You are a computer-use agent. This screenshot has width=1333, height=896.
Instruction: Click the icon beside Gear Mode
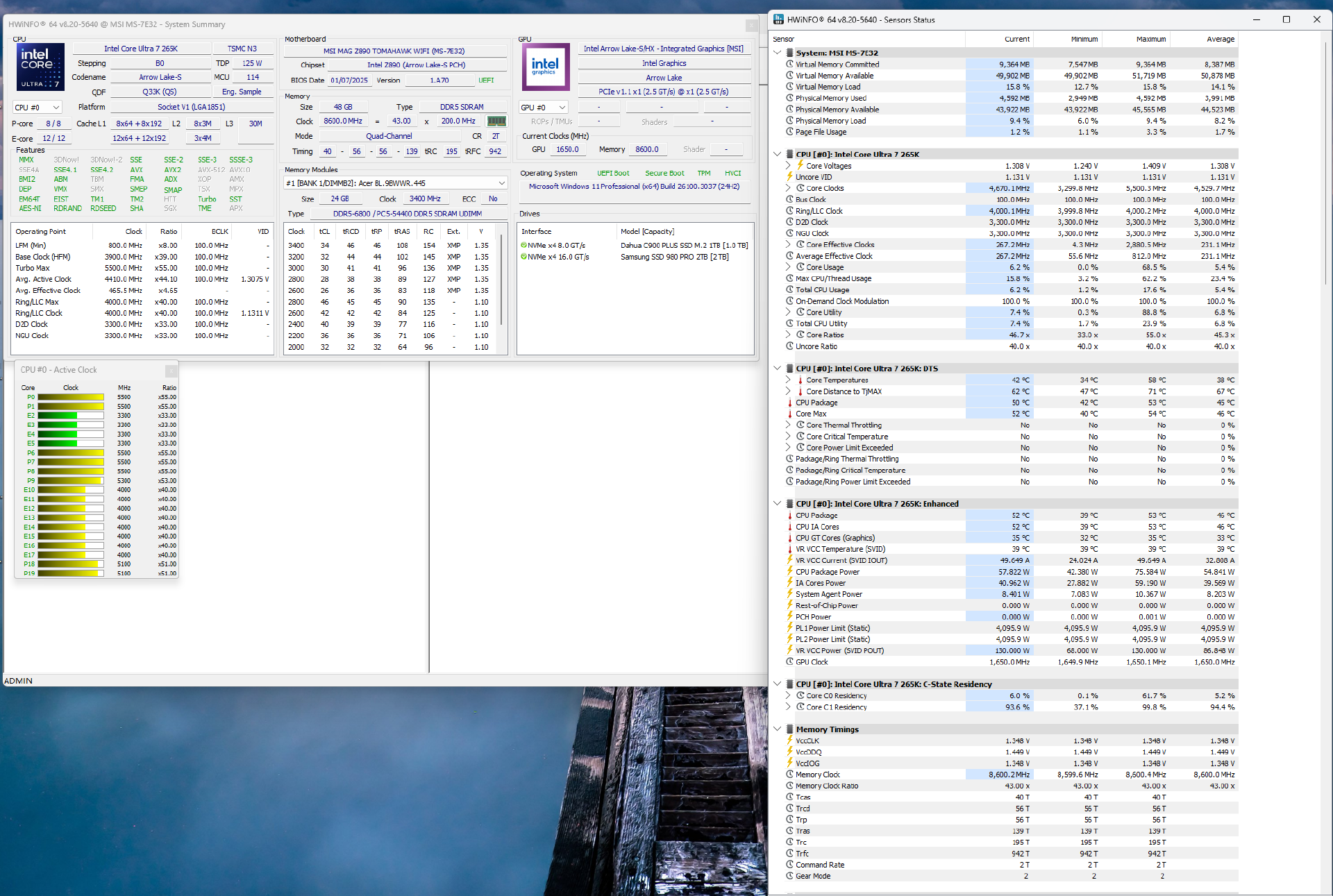[789, 876]
